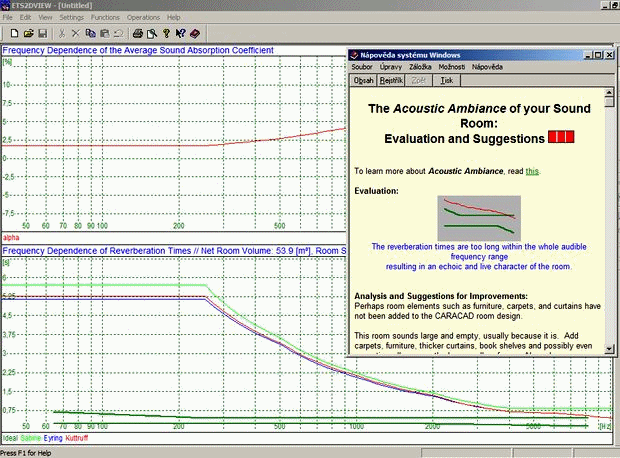
Task: Click the Save floppy disk icon
Action: [43, 34]
